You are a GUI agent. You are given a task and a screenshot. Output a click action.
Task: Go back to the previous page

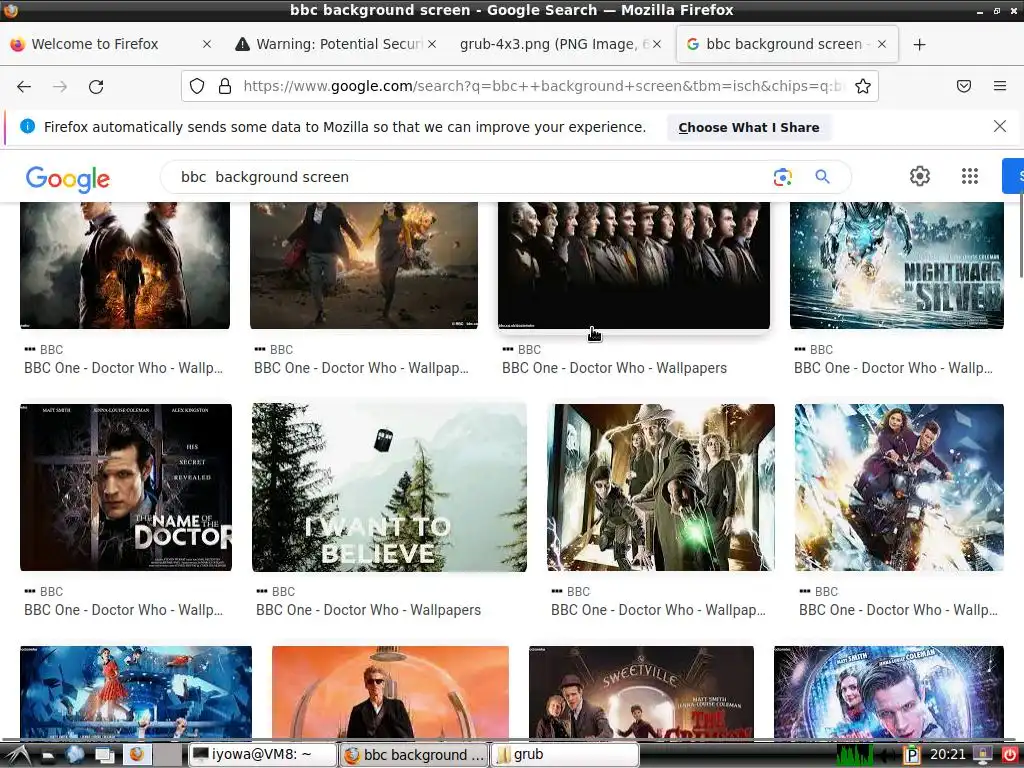pyautogui.click(x=24, y=86)
